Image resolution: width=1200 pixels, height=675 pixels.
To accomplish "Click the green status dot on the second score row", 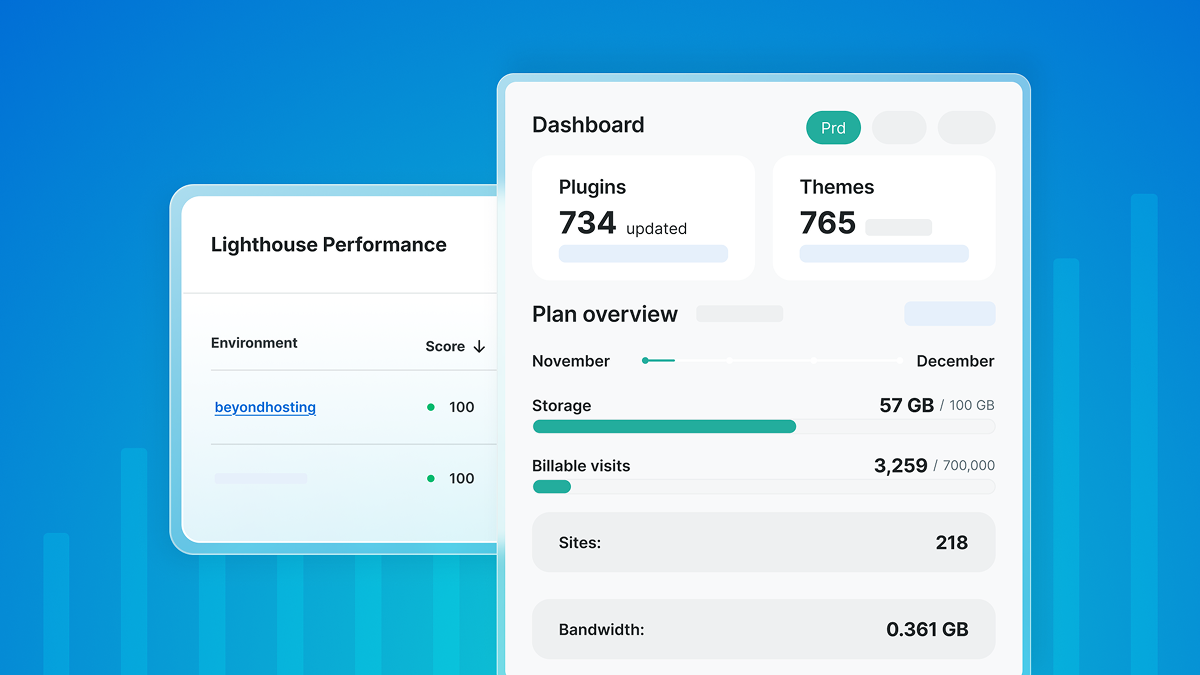I will [432, 478].
